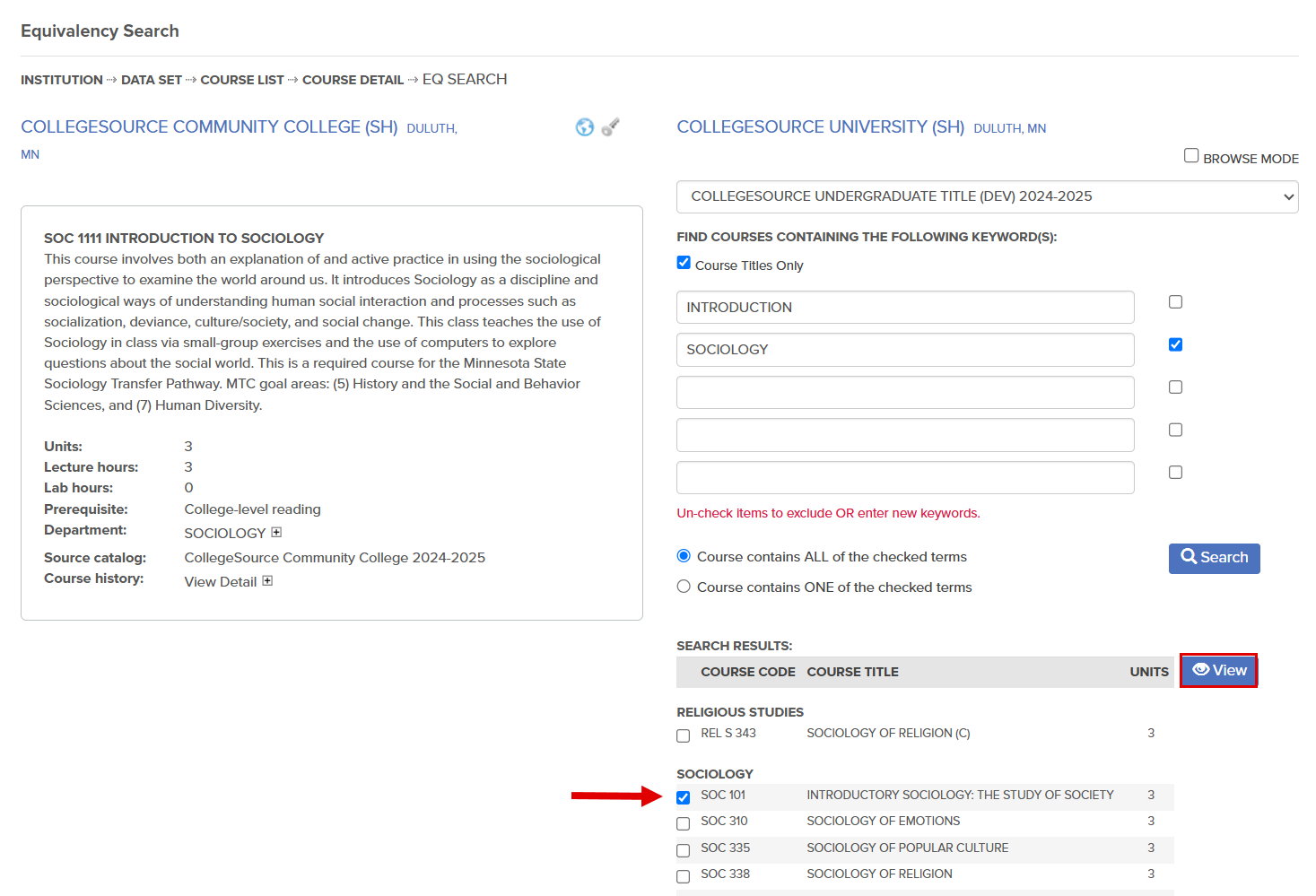Click the globe website icon
Image resolution: width=1316 pixels, height=896 pixels.
pyautogui.click(x=585, y=127)
